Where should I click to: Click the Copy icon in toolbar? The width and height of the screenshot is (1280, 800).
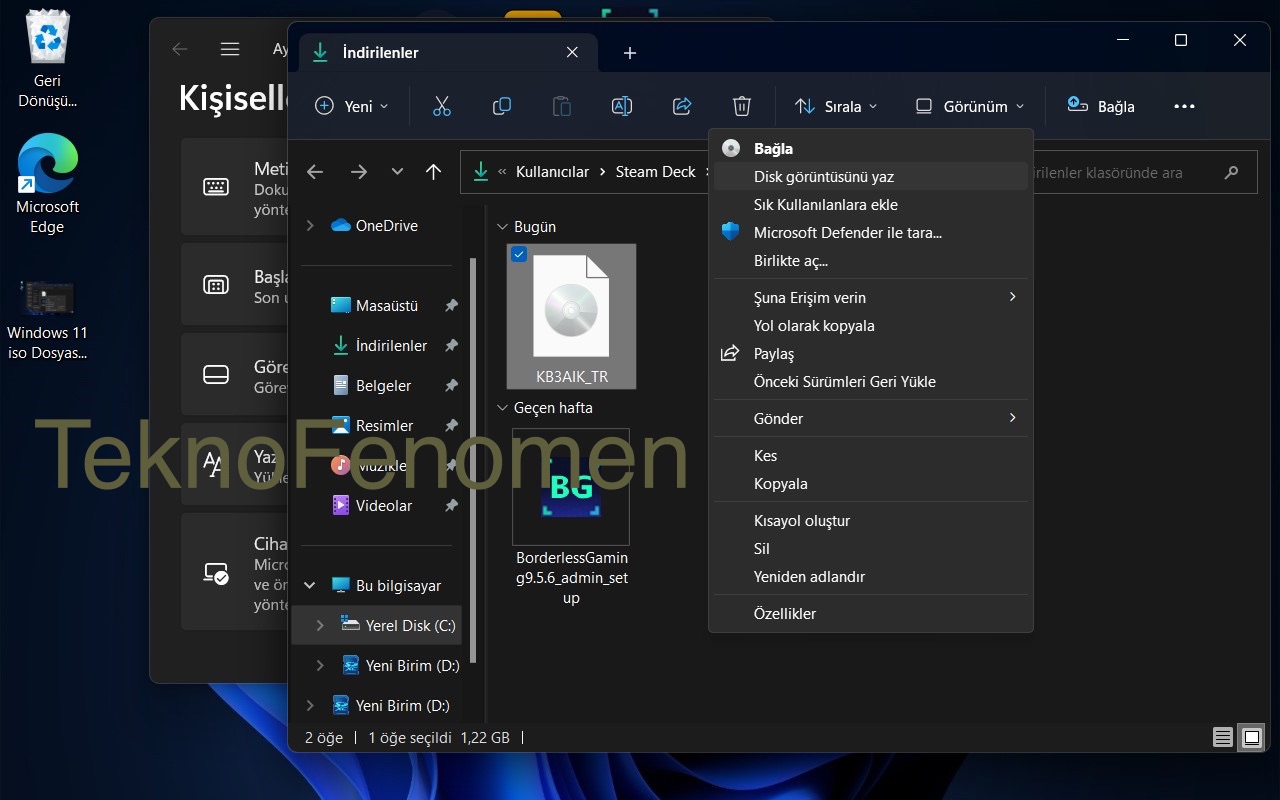tap(502, 106)
